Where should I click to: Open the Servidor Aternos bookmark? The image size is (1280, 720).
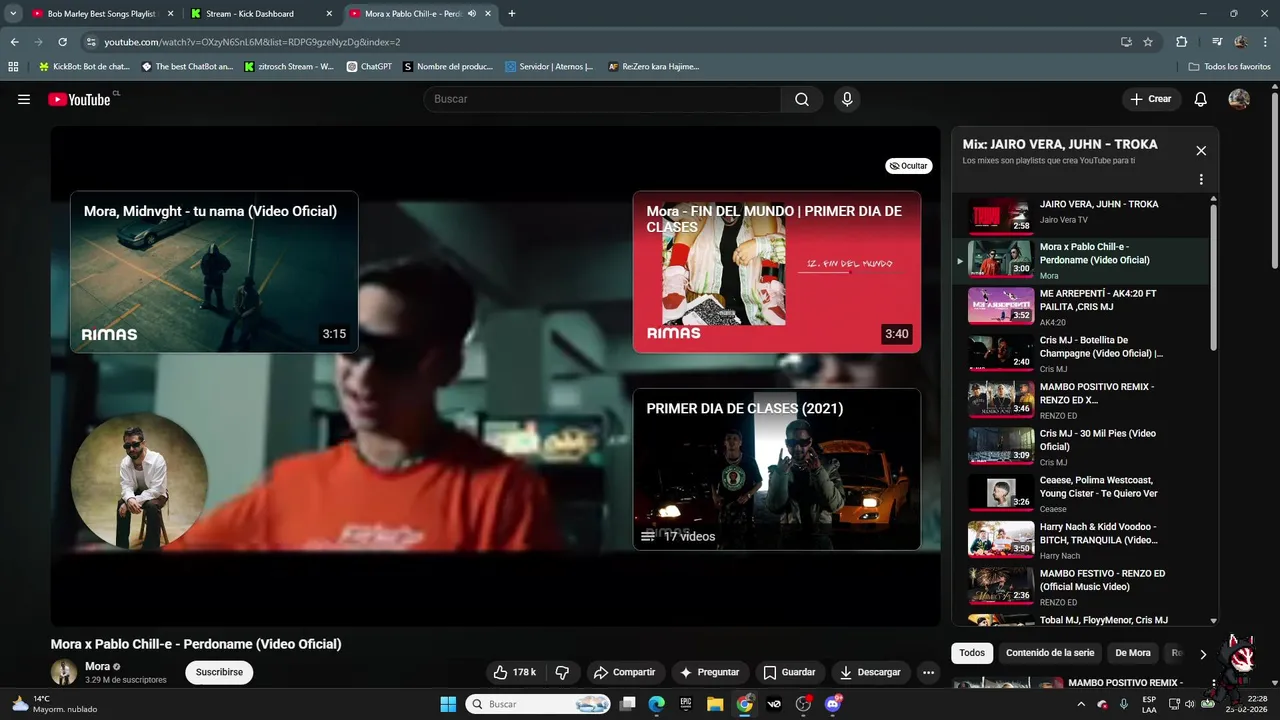click(549, 66)
